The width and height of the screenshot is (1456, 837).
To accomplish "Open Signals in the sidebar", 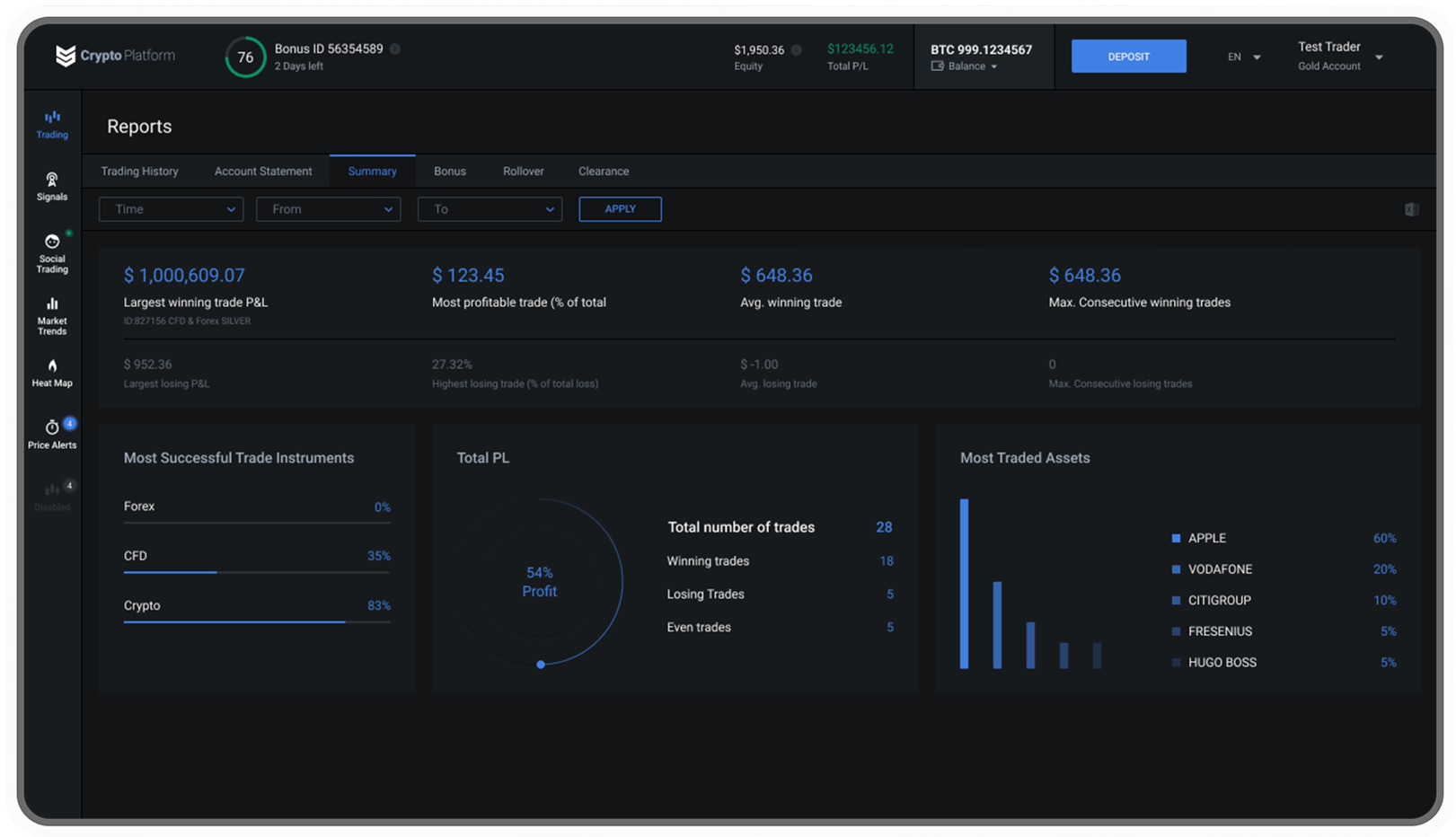I will click(52, 187).
